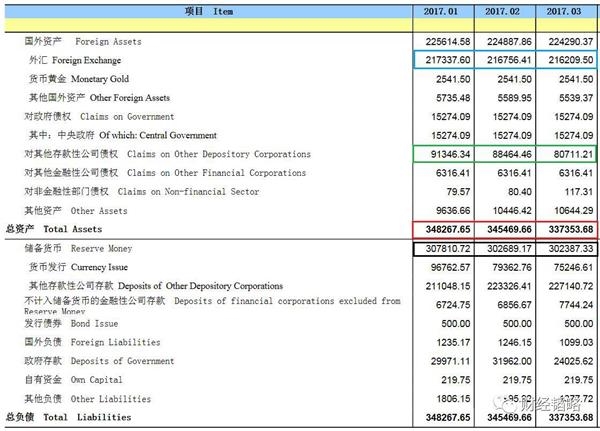Select the Total Assets row label

(52, 230)
